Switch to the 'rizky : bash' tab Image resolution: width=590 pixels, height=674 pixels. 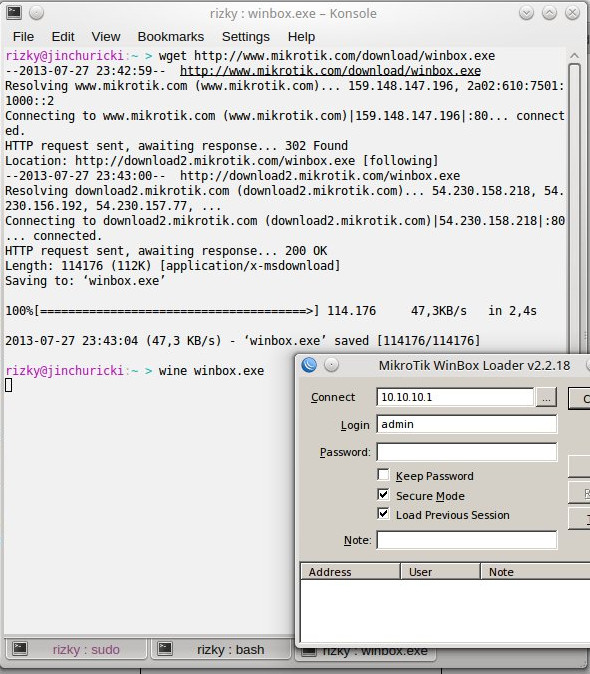(220, 649)
